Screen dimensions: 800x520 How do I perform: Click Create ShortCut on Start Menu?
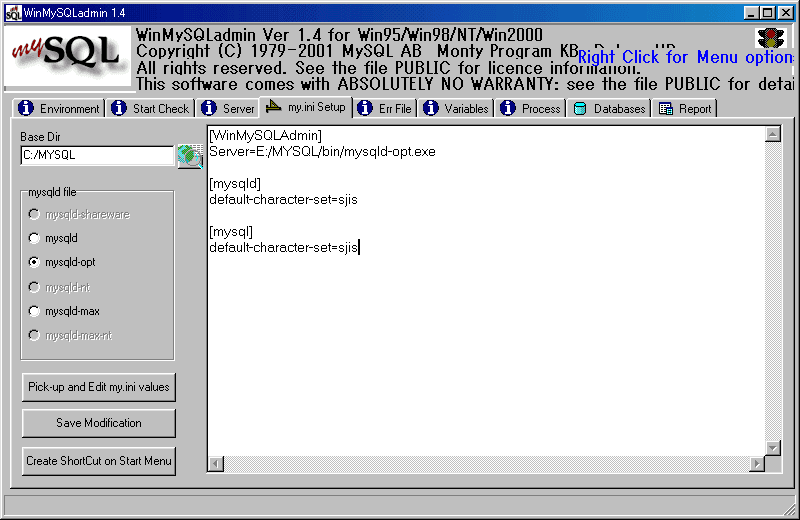pyautogui.click(x=99, y=461)
